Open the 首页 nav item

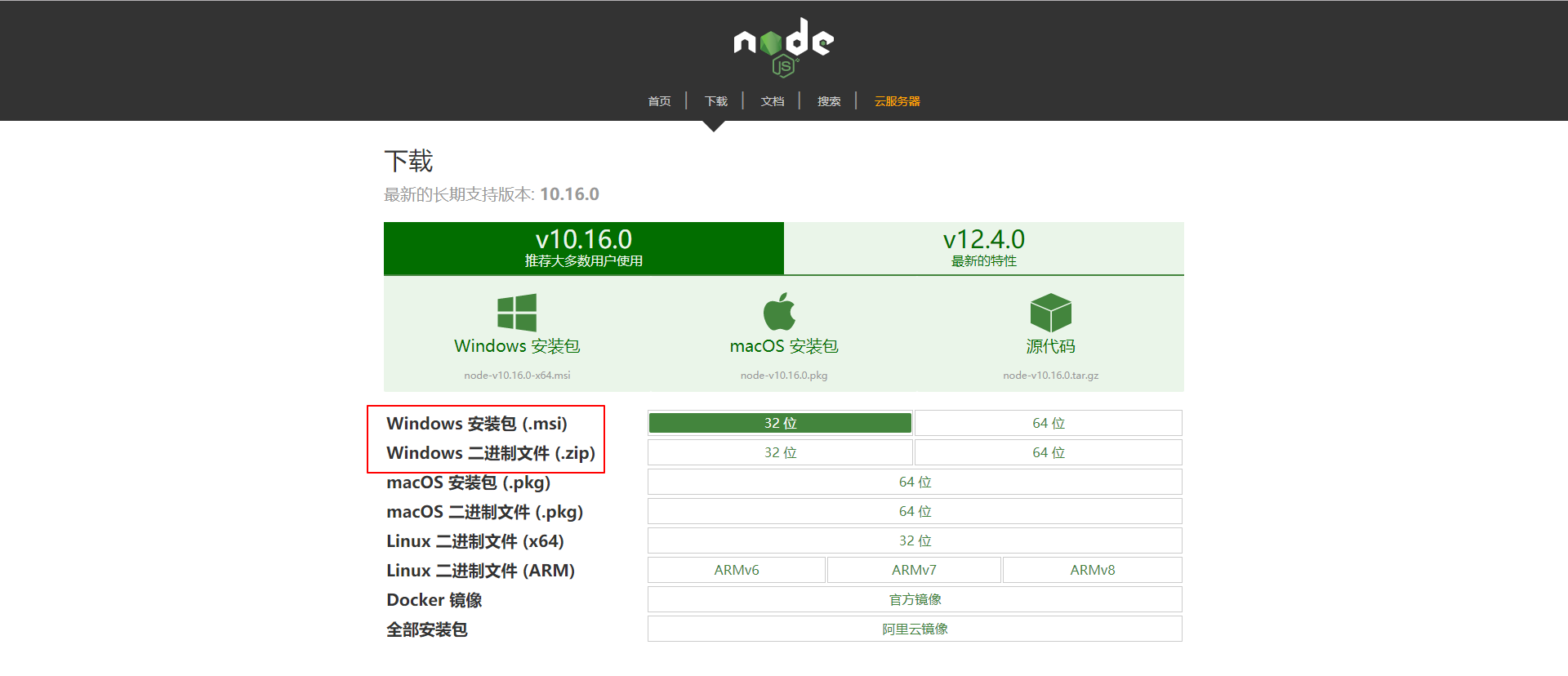pos(659,101)
